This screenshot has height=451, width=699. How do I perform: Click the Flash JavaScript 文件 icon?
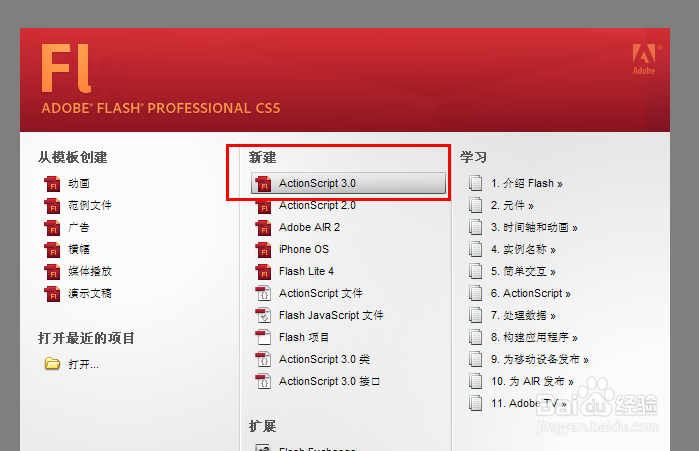[x=263, y=316]
